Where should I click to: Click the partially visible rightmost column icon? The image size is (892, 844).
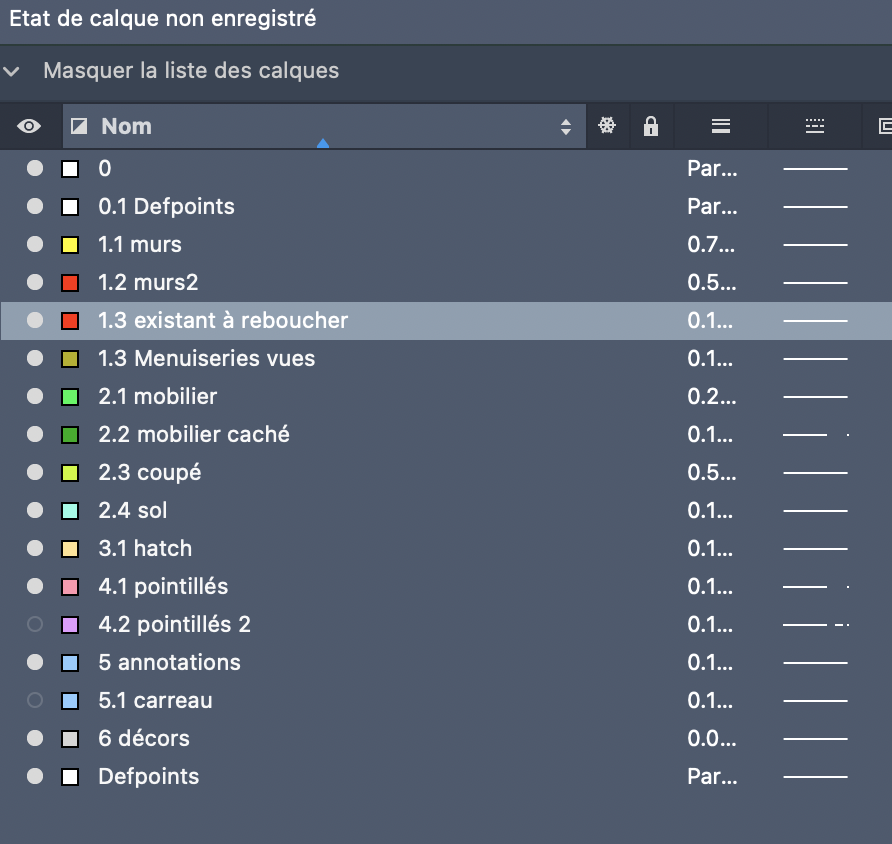tap(885, 126)
